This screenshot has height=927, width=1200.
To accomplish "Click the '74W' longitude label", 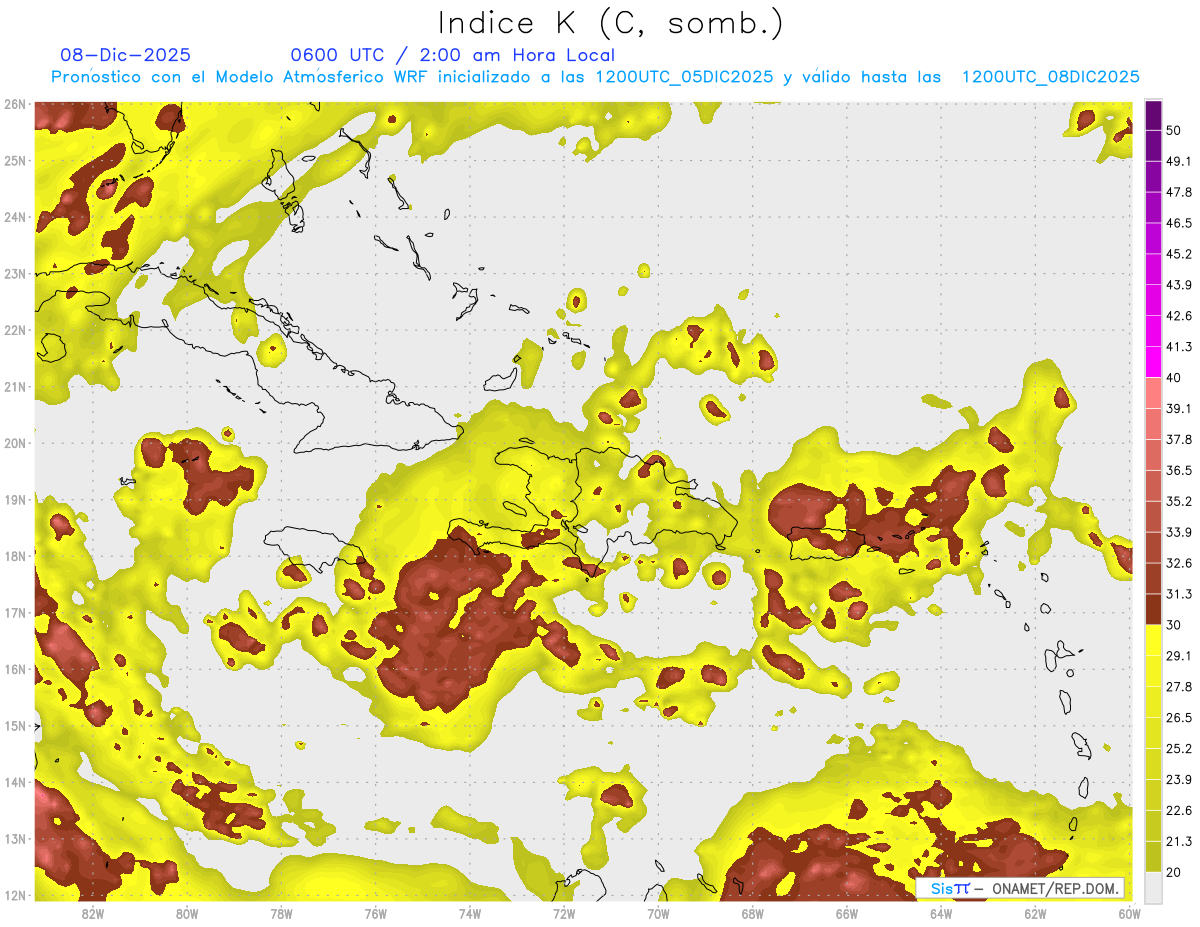I will 470,914.
